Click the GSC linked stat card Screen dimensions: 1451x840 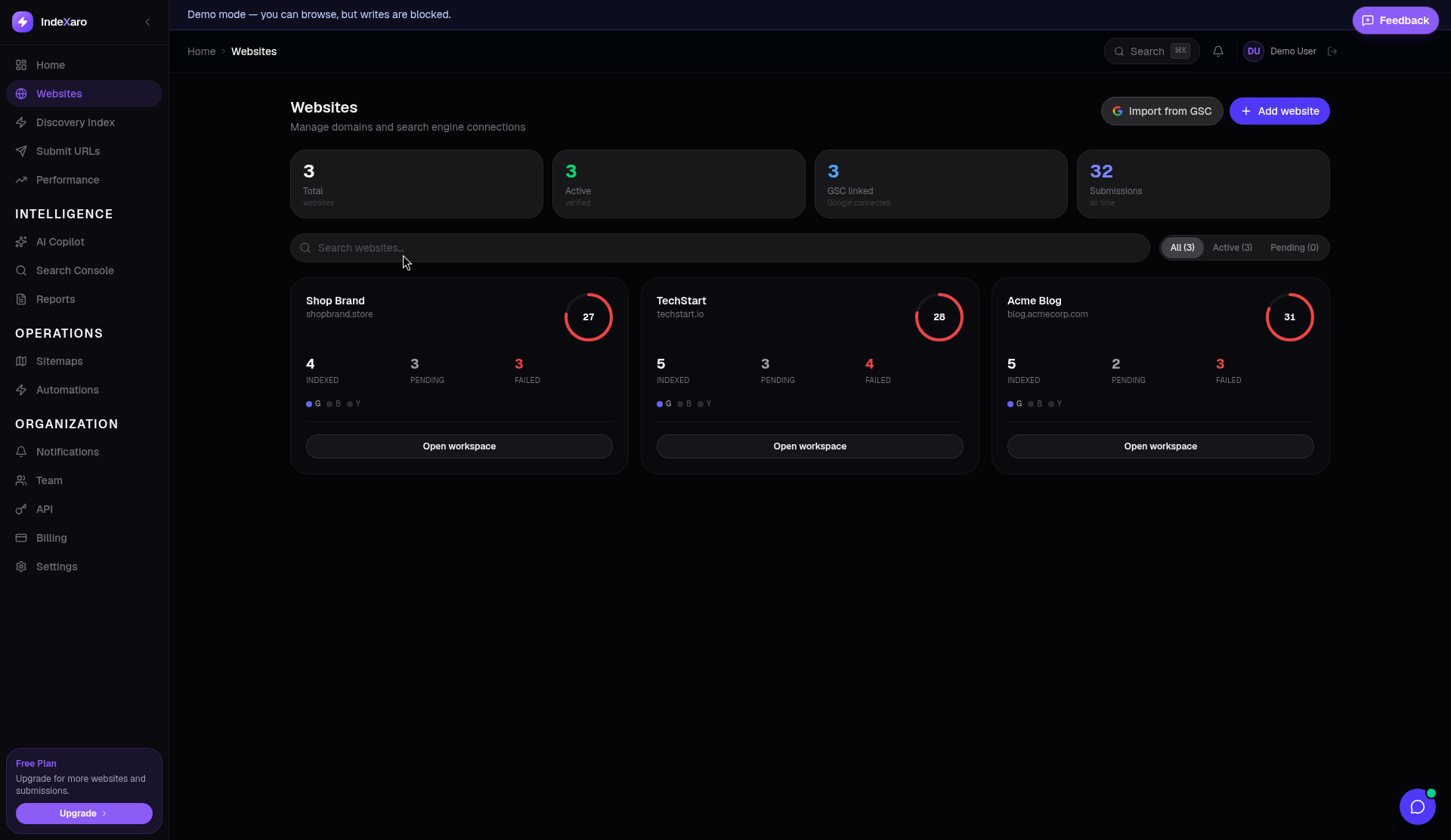[941, 184]
